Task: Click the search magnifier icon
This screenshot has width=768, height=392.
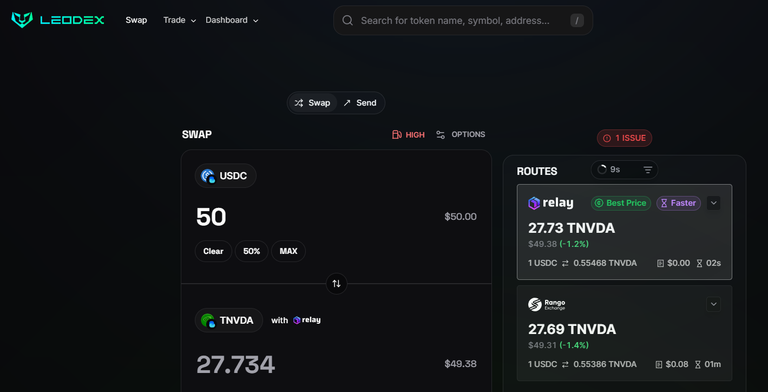Action: (x=348, y=21)
